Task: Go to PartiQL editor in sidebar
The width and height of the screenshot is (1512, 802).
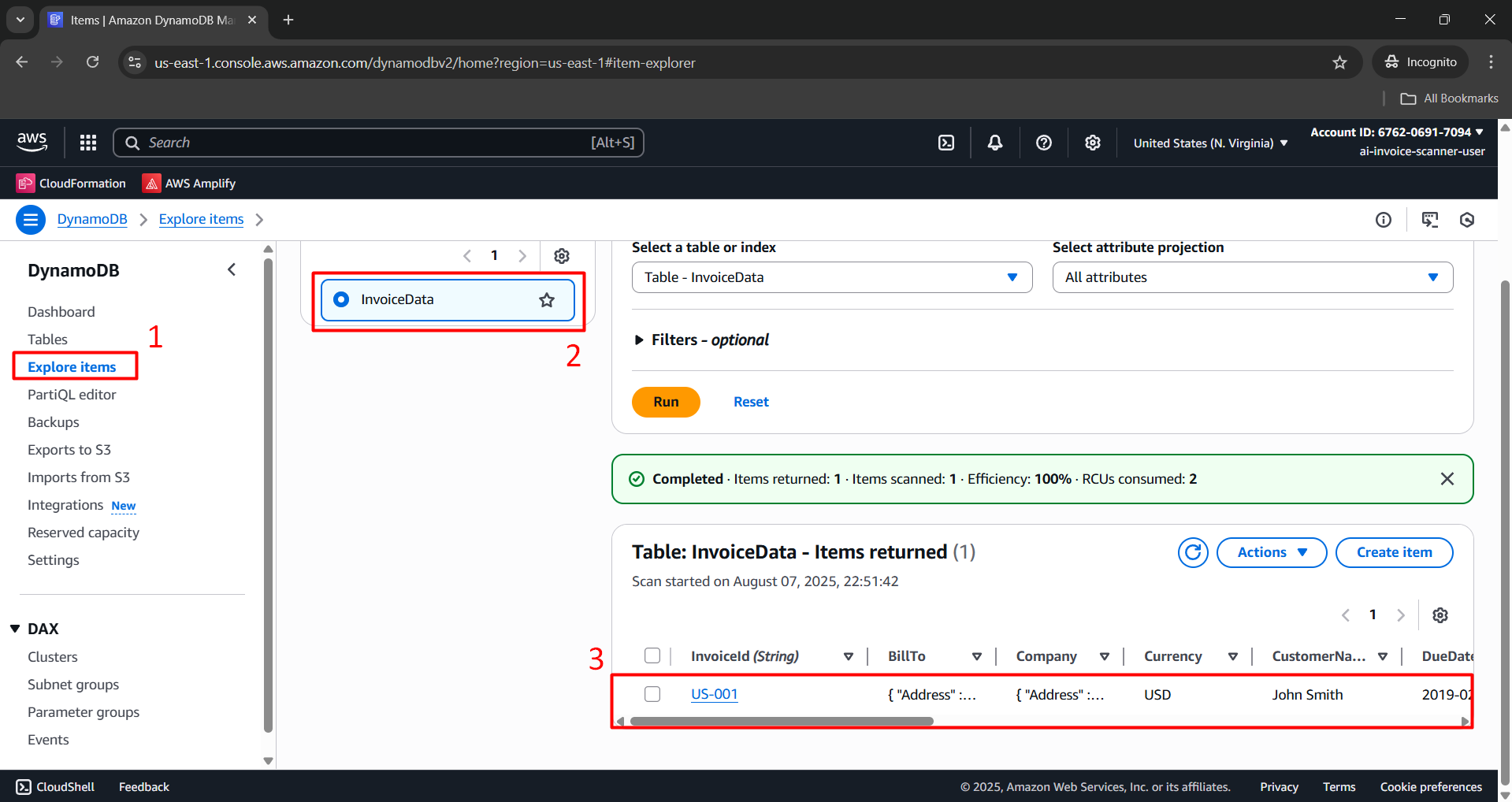Action: click(72, 395)
